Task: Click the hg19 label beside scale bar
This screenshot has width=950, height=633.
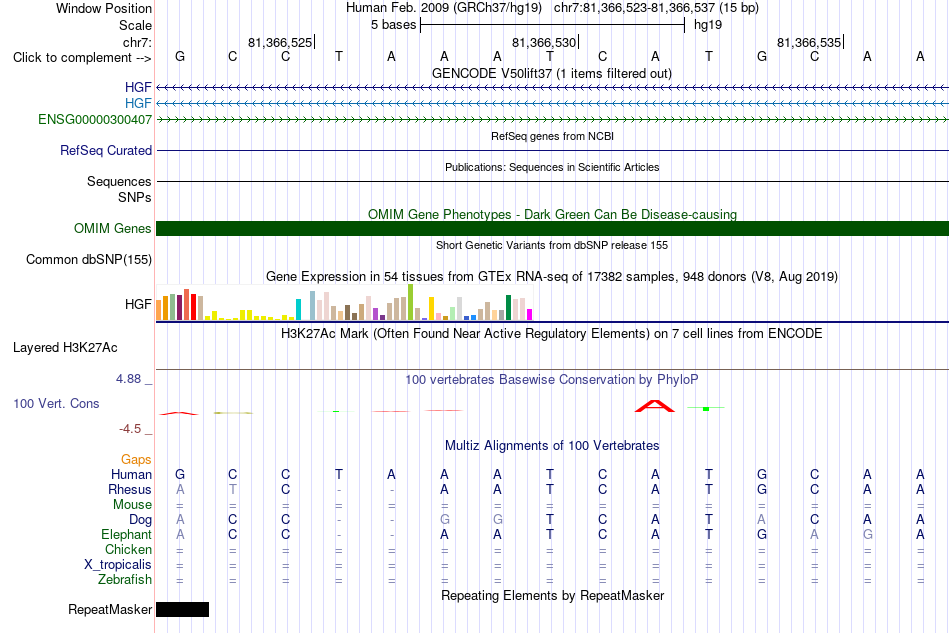Action: [x=708, y=25]
